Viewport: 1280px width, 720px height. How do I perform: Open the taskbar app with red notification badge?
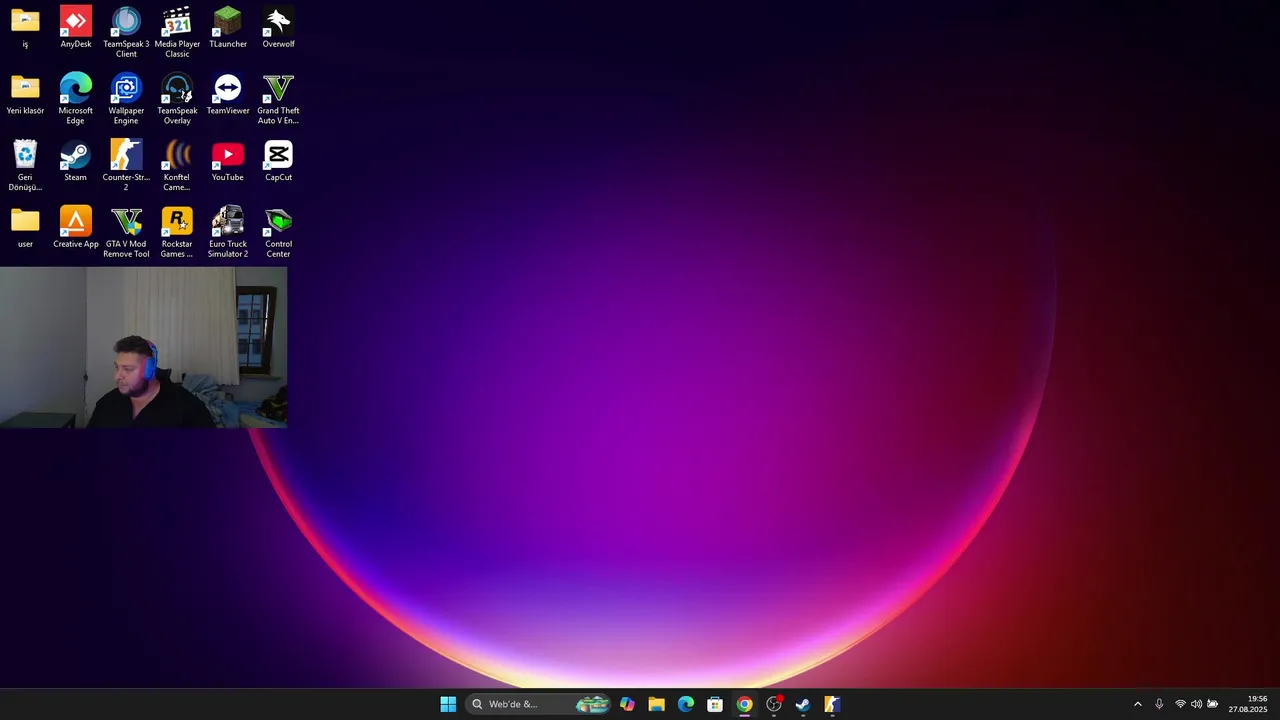(774, 704)
